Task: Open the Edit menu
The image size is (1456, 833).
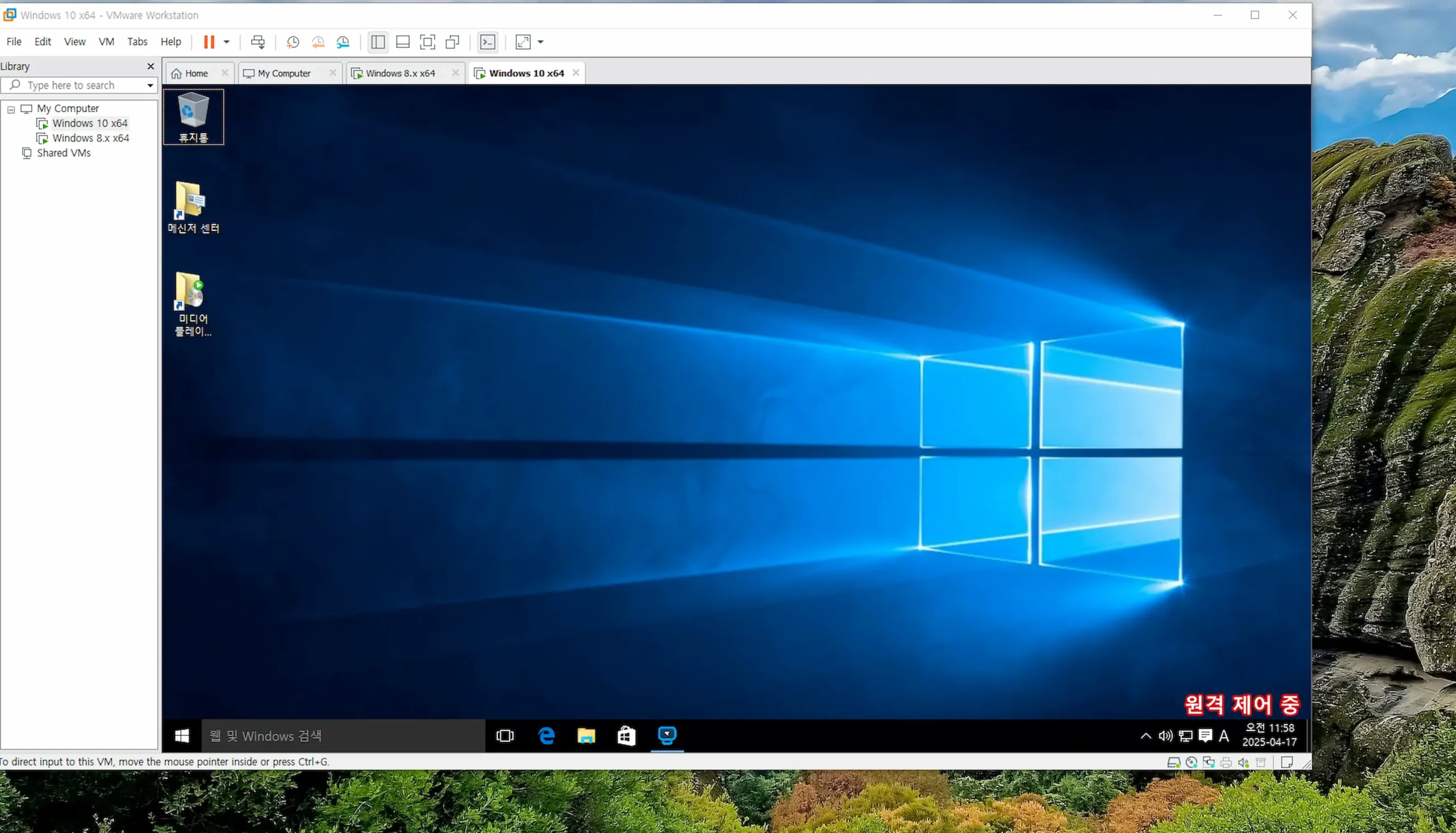Action: tap(42, 42)
